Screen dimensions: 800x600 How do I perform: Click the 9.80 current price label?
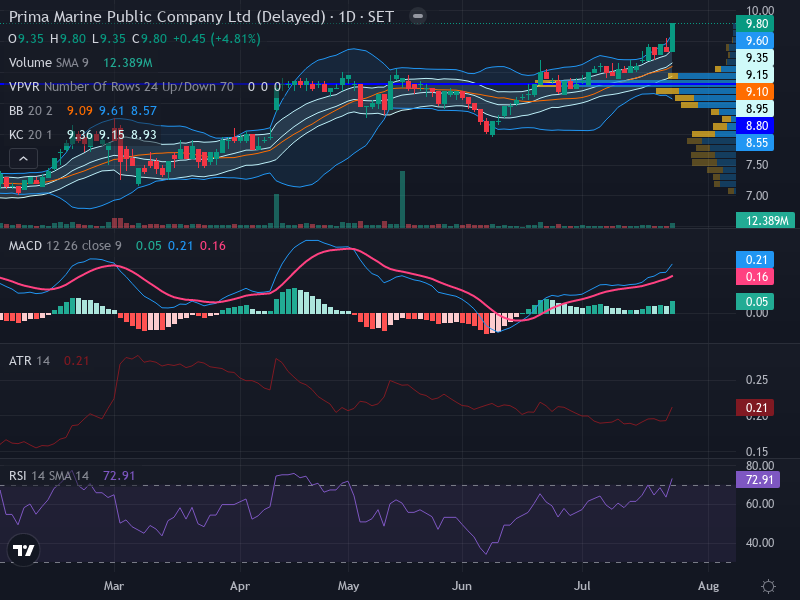(755, 23)
